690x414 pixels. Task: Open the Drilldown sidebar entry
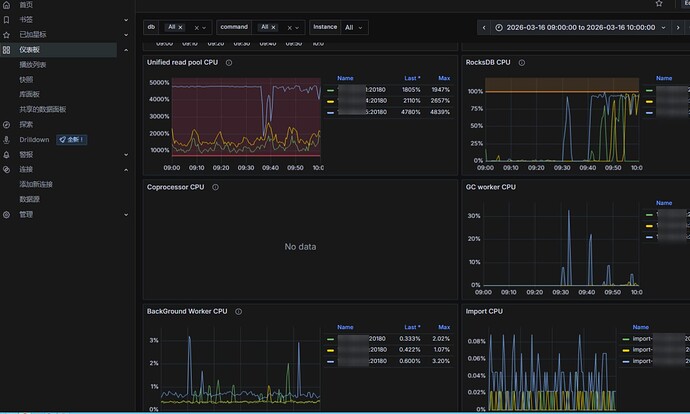[34, 139]
